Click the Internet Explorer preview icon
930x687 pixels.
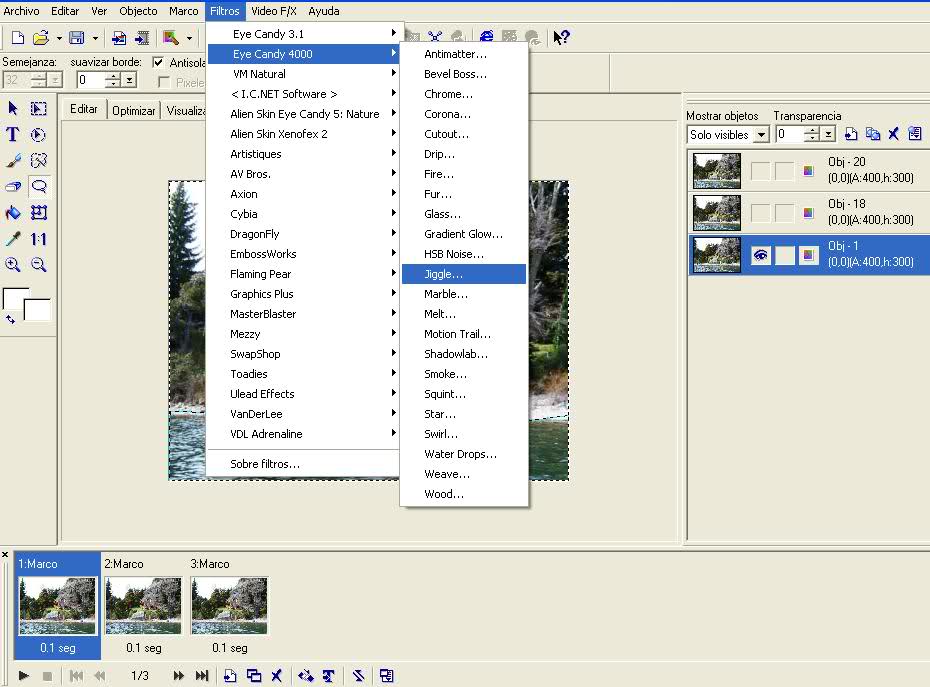486,37
